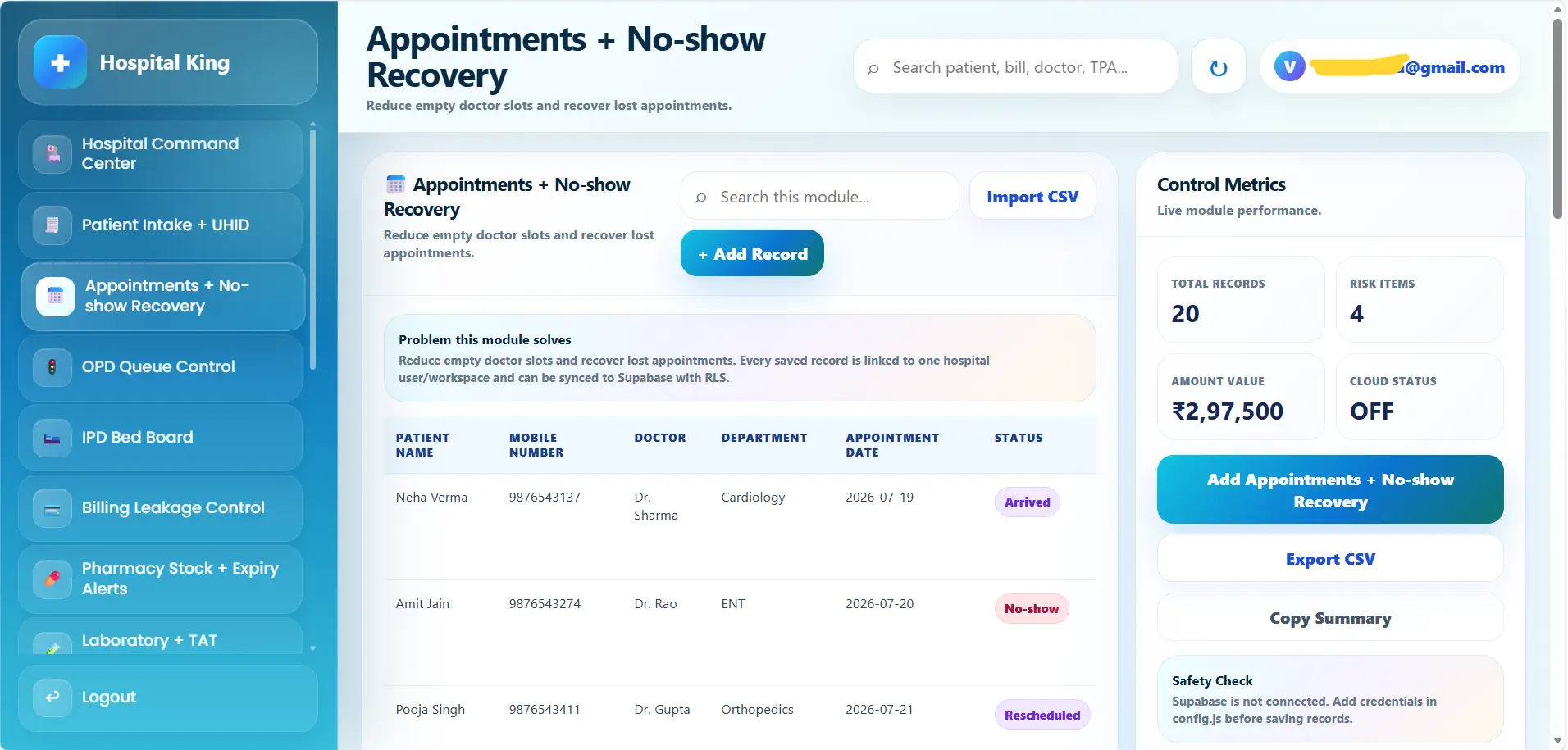Click the Doctor column header
Screen dimensions: 1568x750
660,438
